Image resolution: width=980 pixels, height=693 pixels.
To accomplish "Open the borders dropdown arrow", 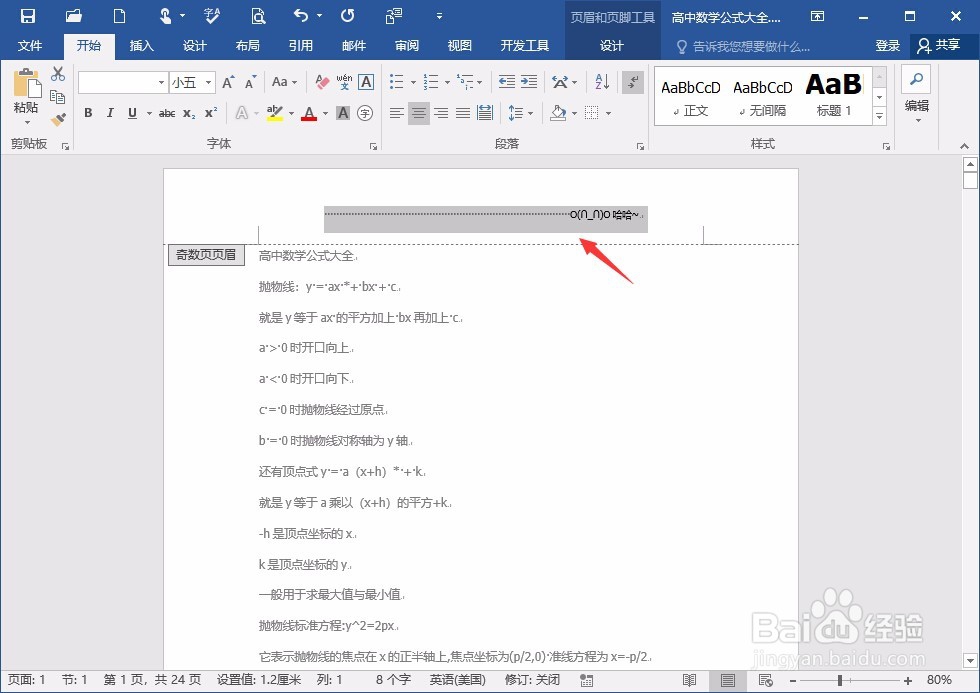I will (x=608, y=113).
